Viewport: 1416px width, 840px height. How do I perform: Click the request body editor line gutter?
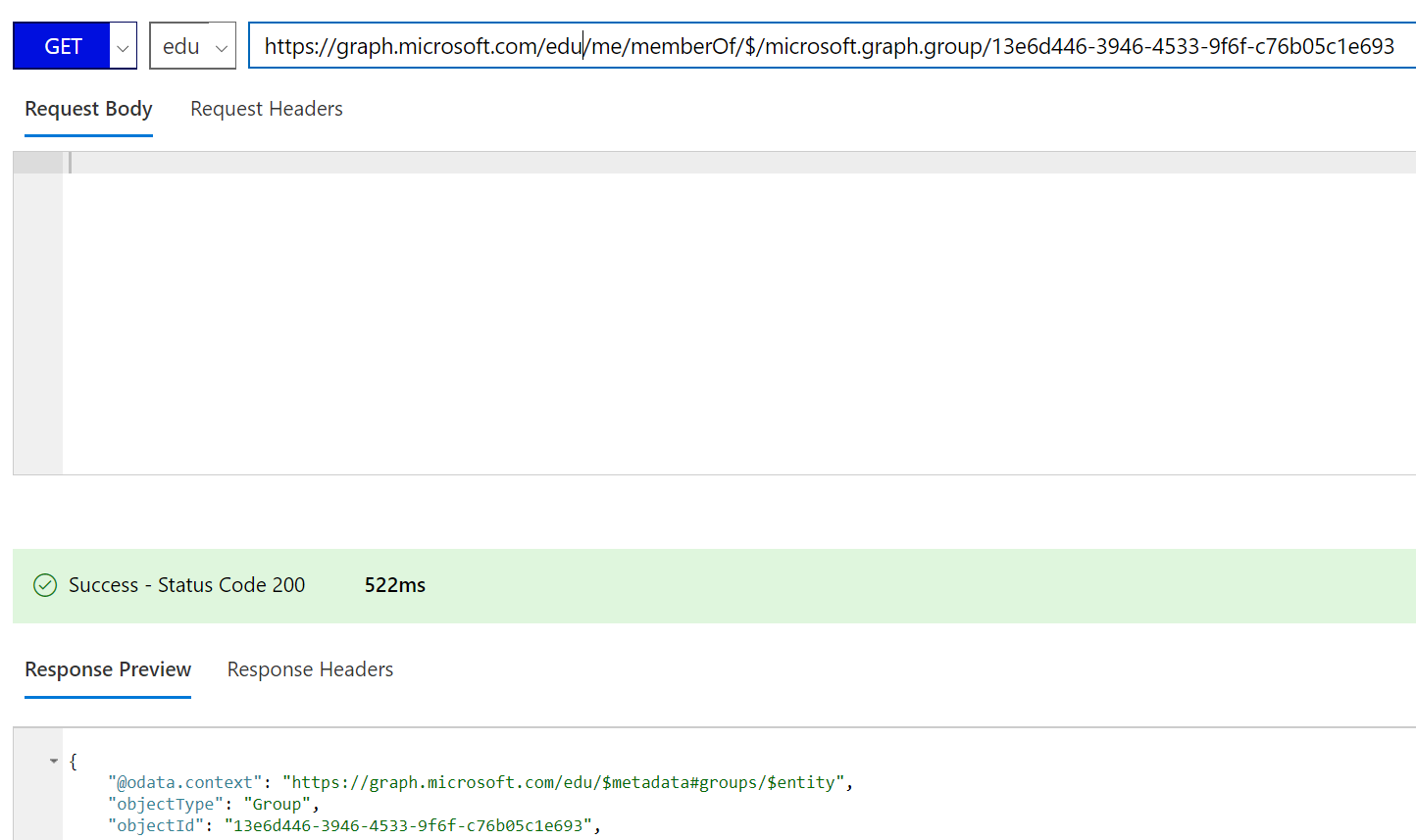(37, 314)
